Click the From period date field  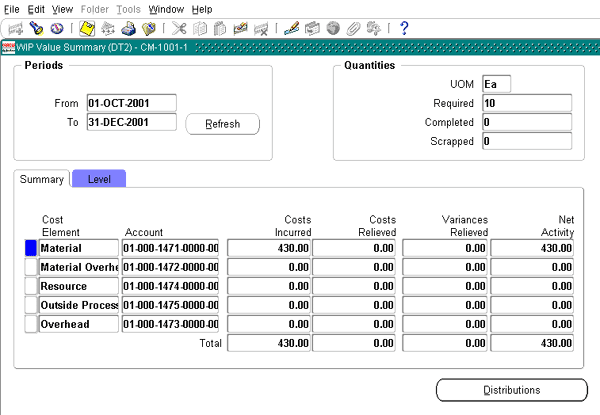point(131,103)
